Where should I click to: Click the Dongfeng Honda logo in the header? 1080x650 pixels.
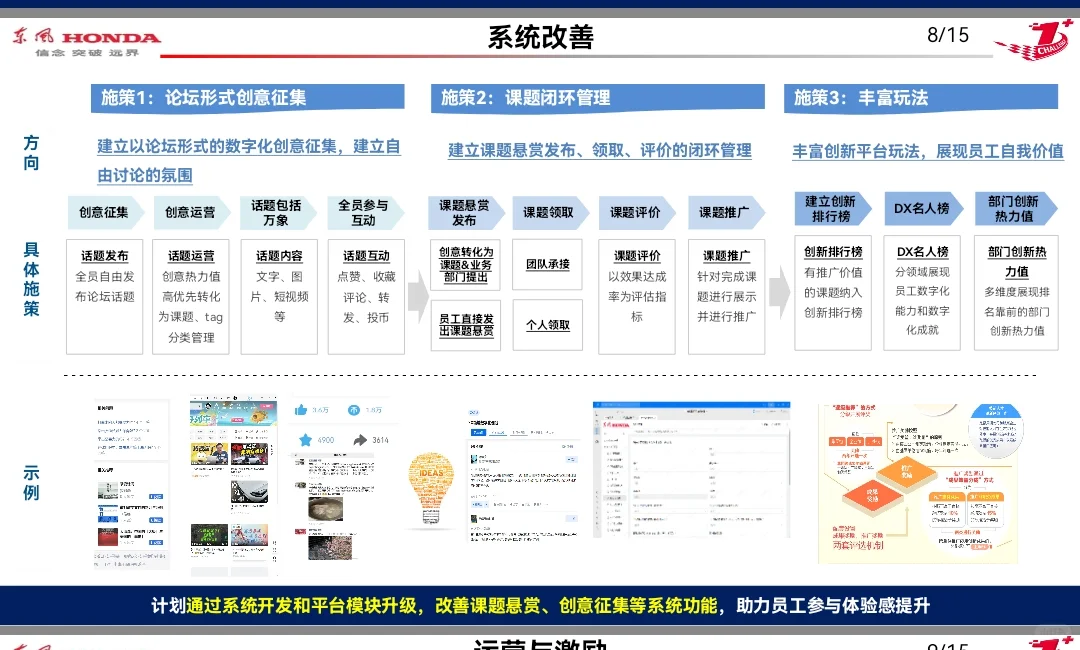88,36
